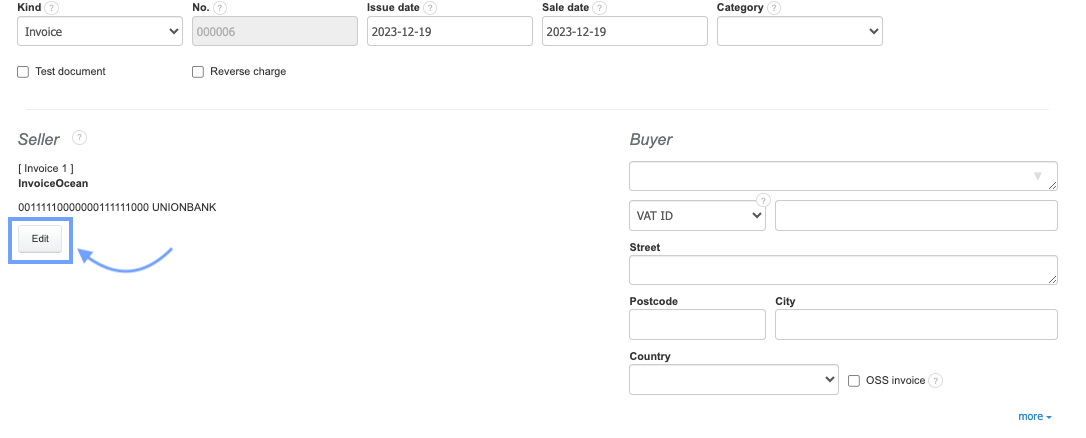The width and height of the screenshot is (1086, 438).
Task: Click the seller Edit button
Action: tap(40, 239)
